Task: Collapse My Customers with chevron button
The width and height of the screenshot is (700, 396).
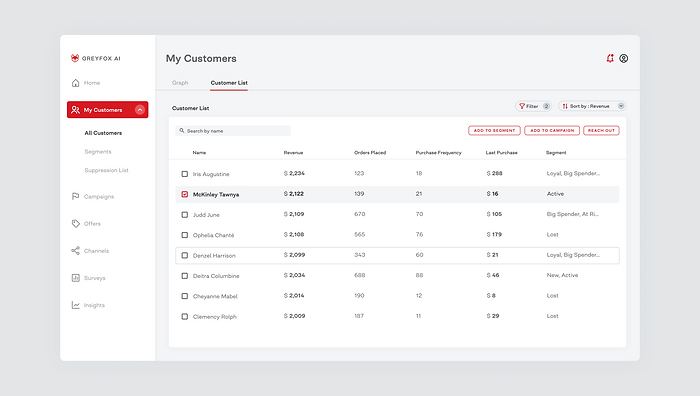Action: click(140, 110)
